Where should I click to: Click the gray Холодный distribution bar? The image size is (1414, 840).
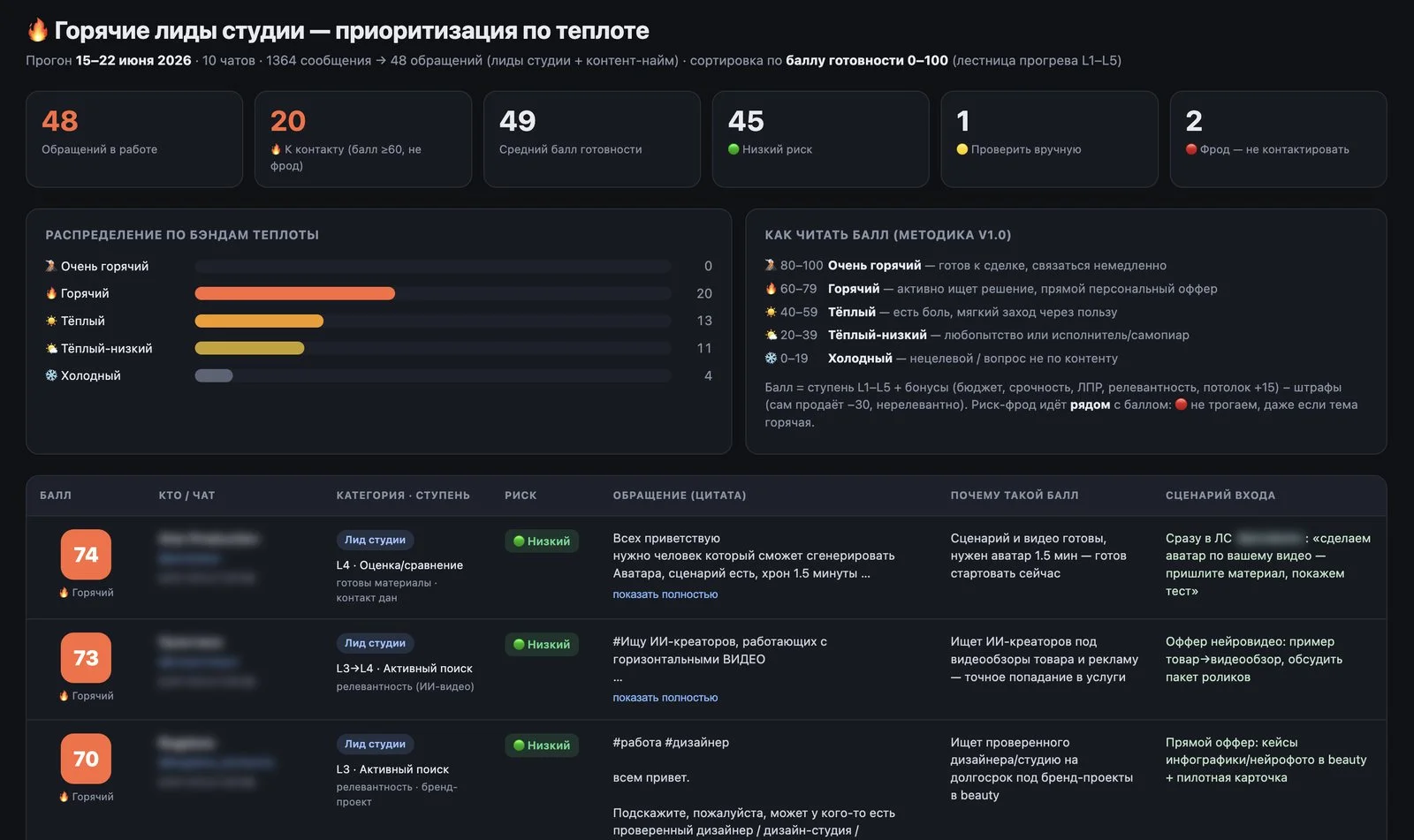pyautogui.click(x=214, y=375)
